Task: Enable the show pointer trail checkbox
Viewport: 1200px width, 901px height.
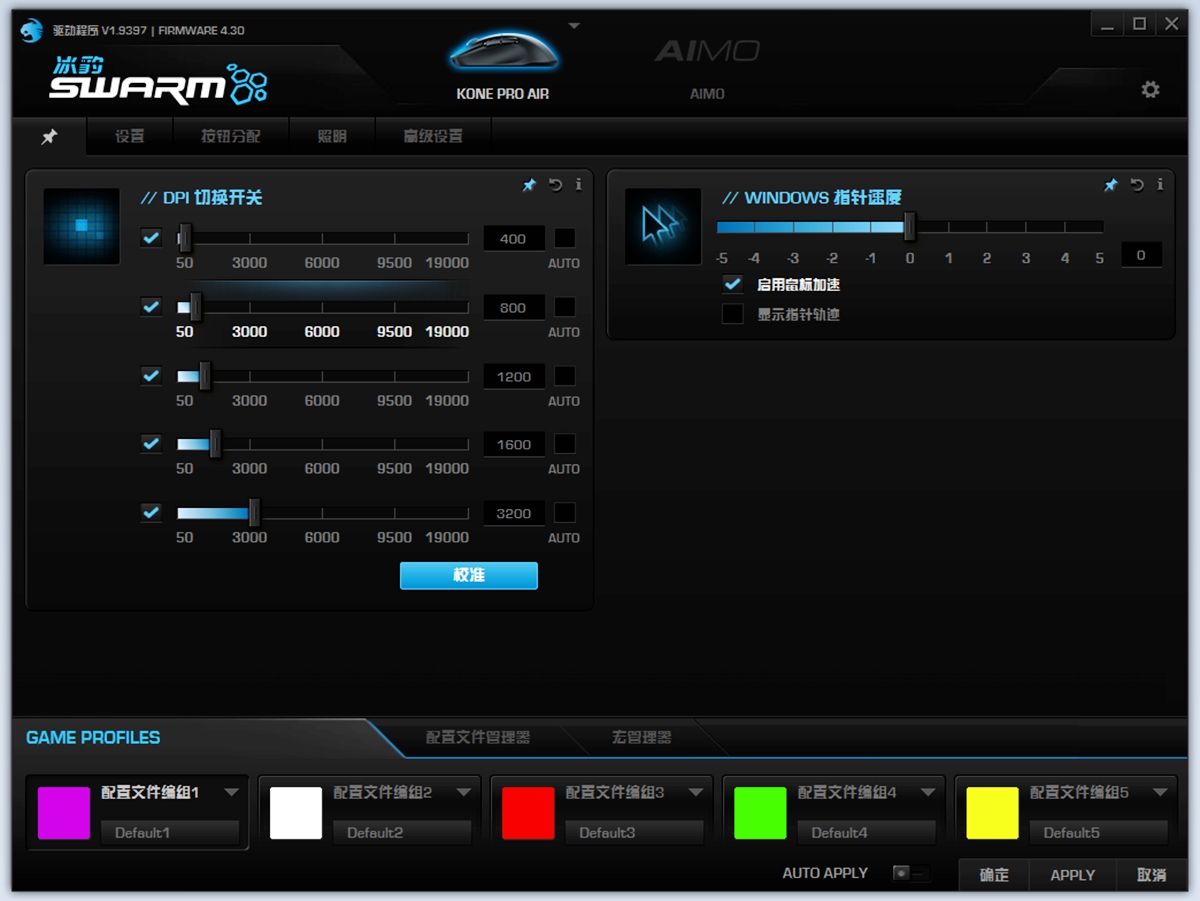Action: click(x=733, y=314)
